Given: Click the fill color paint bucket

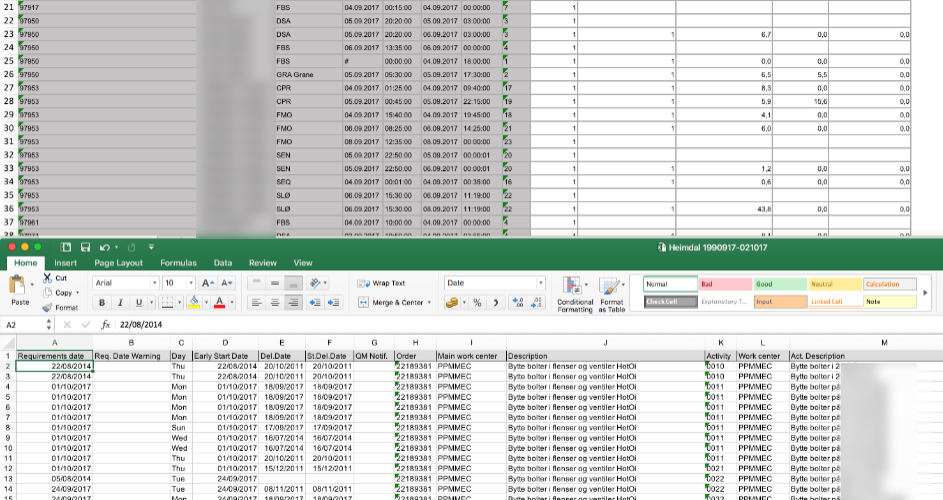Looking at the screenshot, I should [194, 302].
